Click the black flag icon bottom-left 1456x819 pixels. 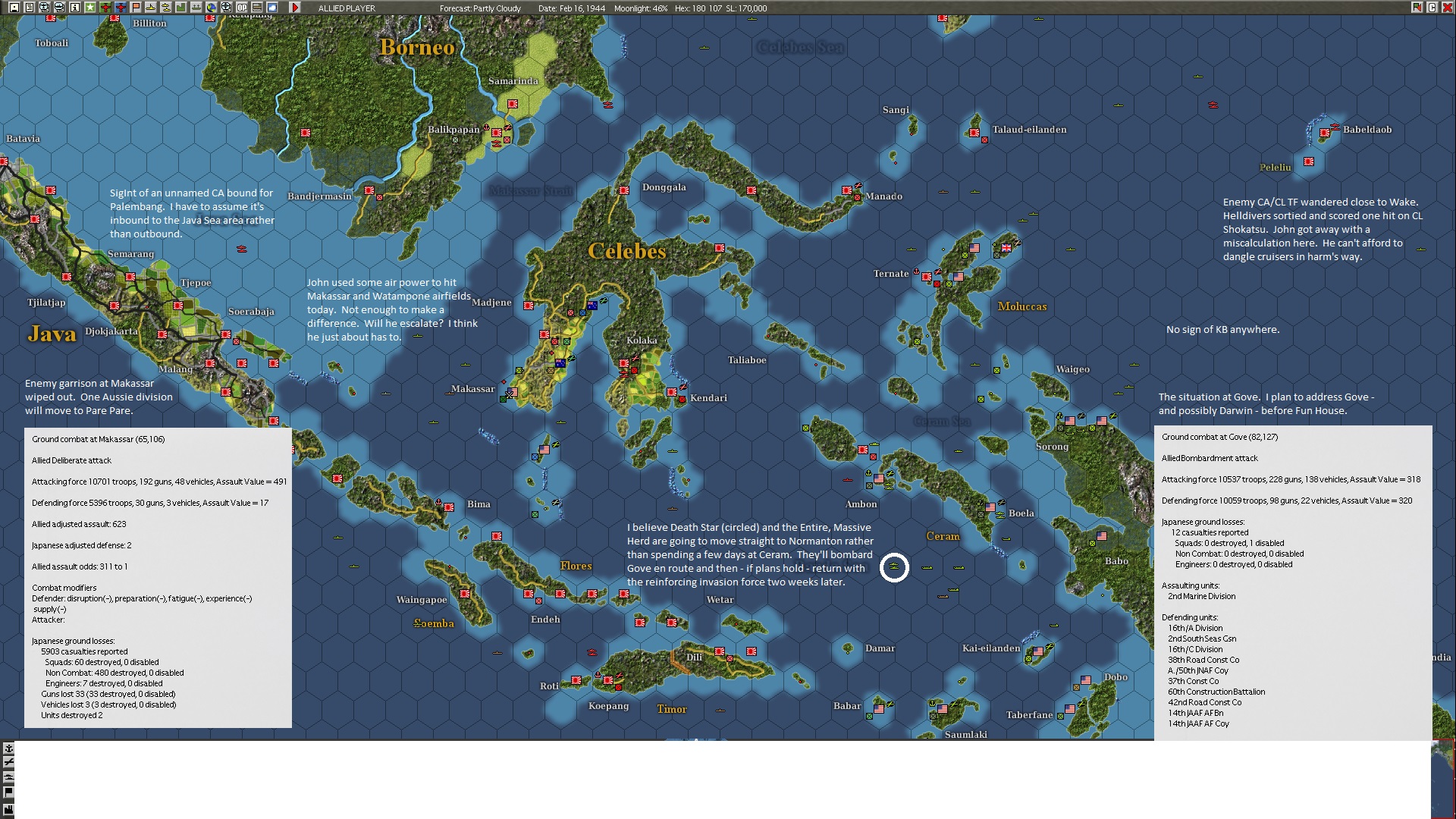[8, 792]
